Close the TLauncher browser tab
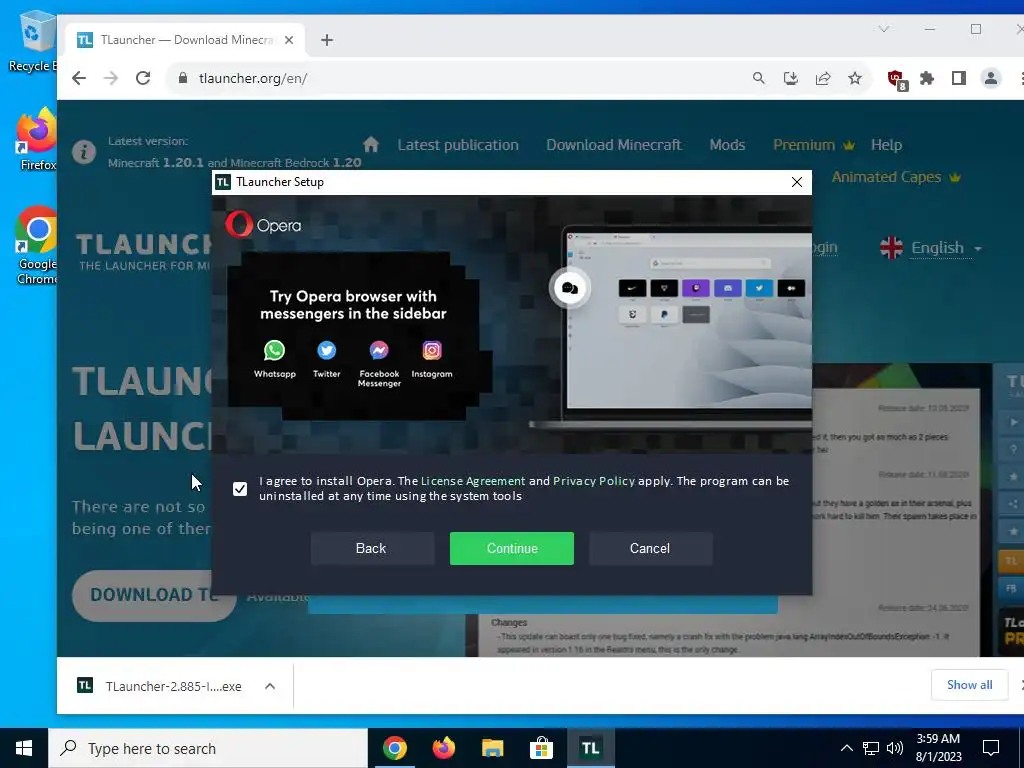 point(289,40)
